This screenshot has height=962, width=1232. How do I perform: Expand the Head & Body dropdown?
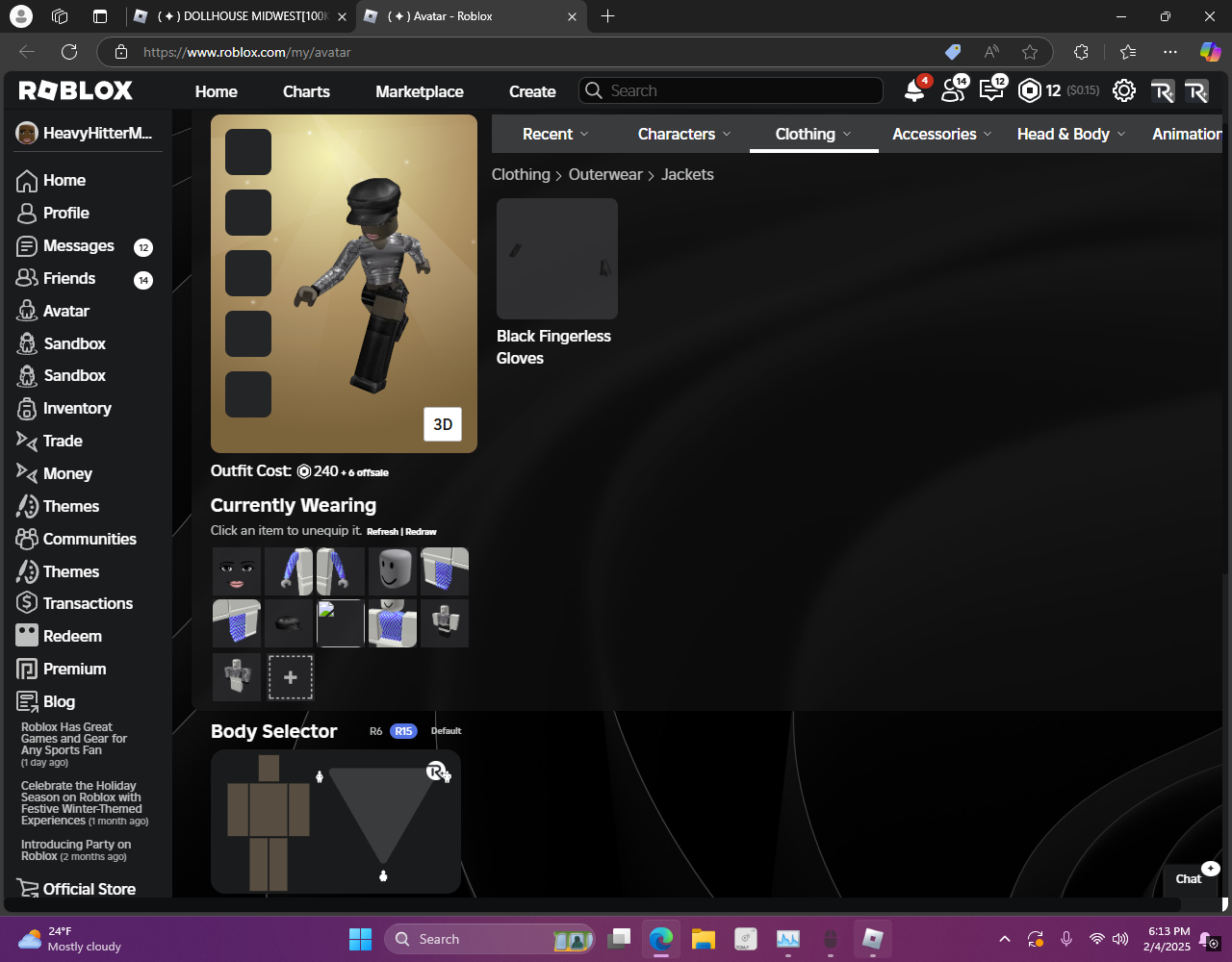(x=1071, y=134)
